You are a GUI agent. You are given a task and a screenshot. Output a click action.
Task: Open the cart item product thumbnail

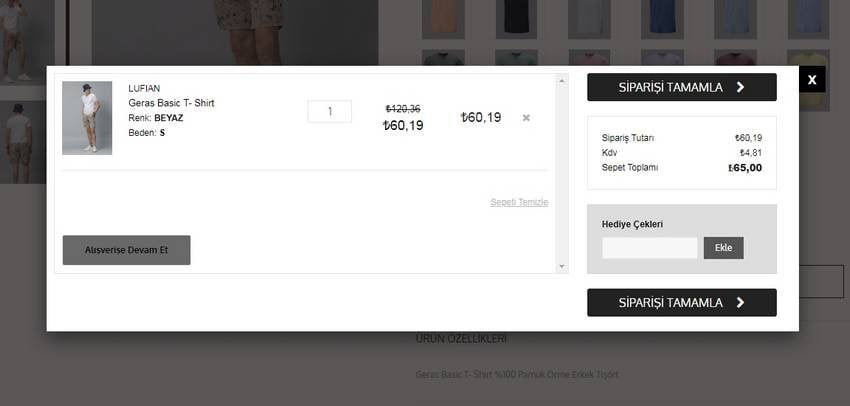[87, 118]
